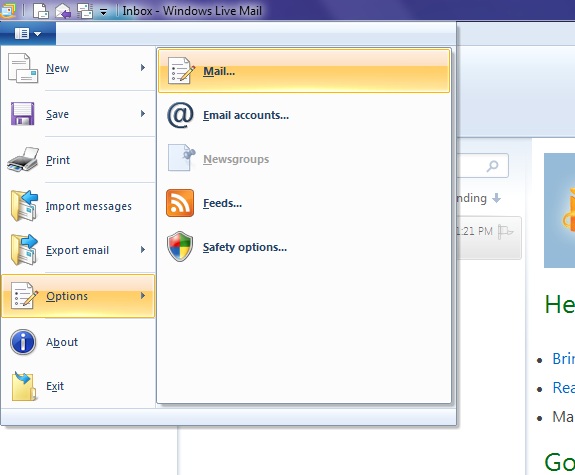Click the New mail message quick-access icon
Image resolution: width=575 pixels, height=475 pixels.
(x=41, y=11)
